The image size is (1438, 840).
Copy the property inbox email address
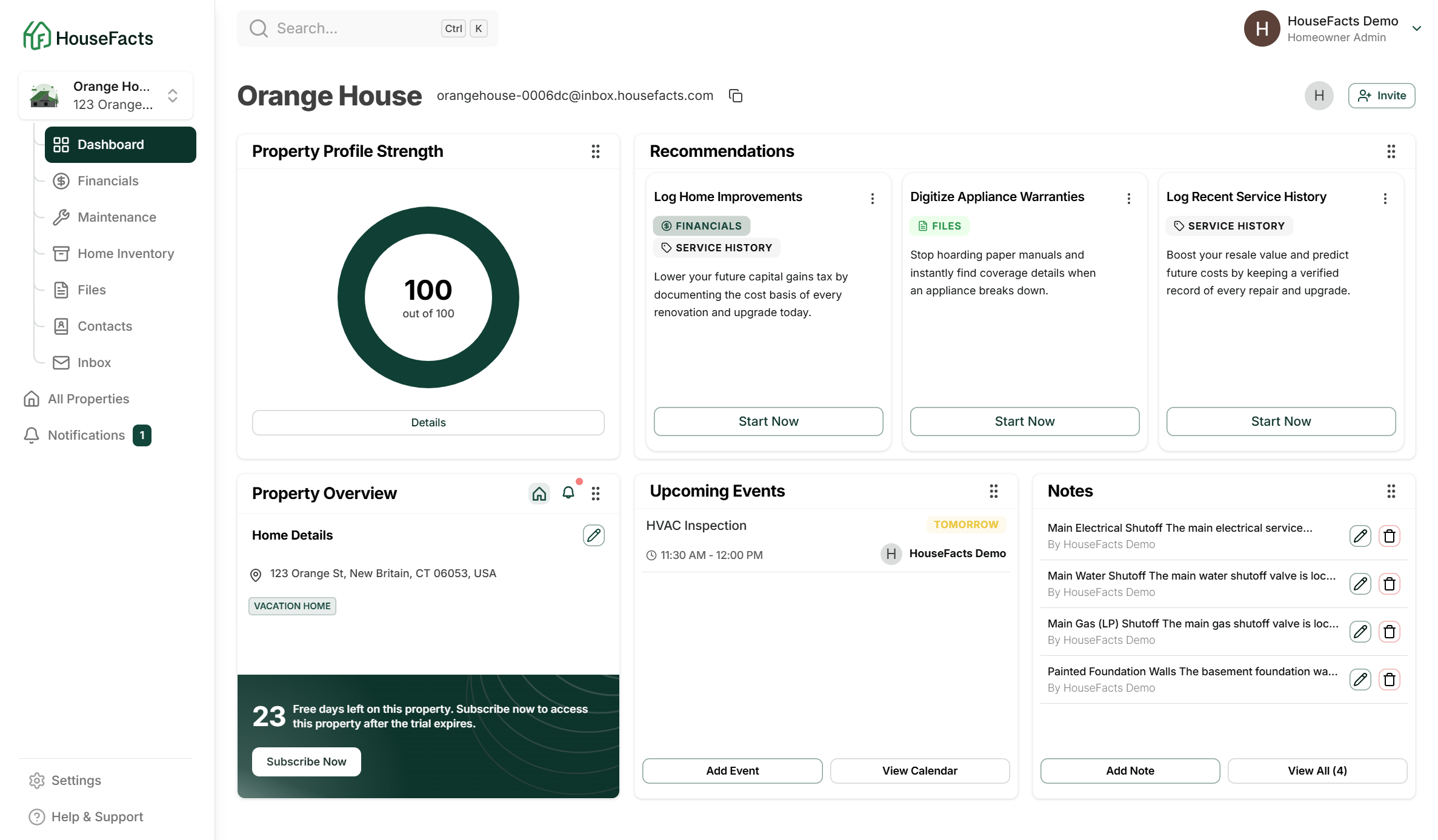coord(736,96)
